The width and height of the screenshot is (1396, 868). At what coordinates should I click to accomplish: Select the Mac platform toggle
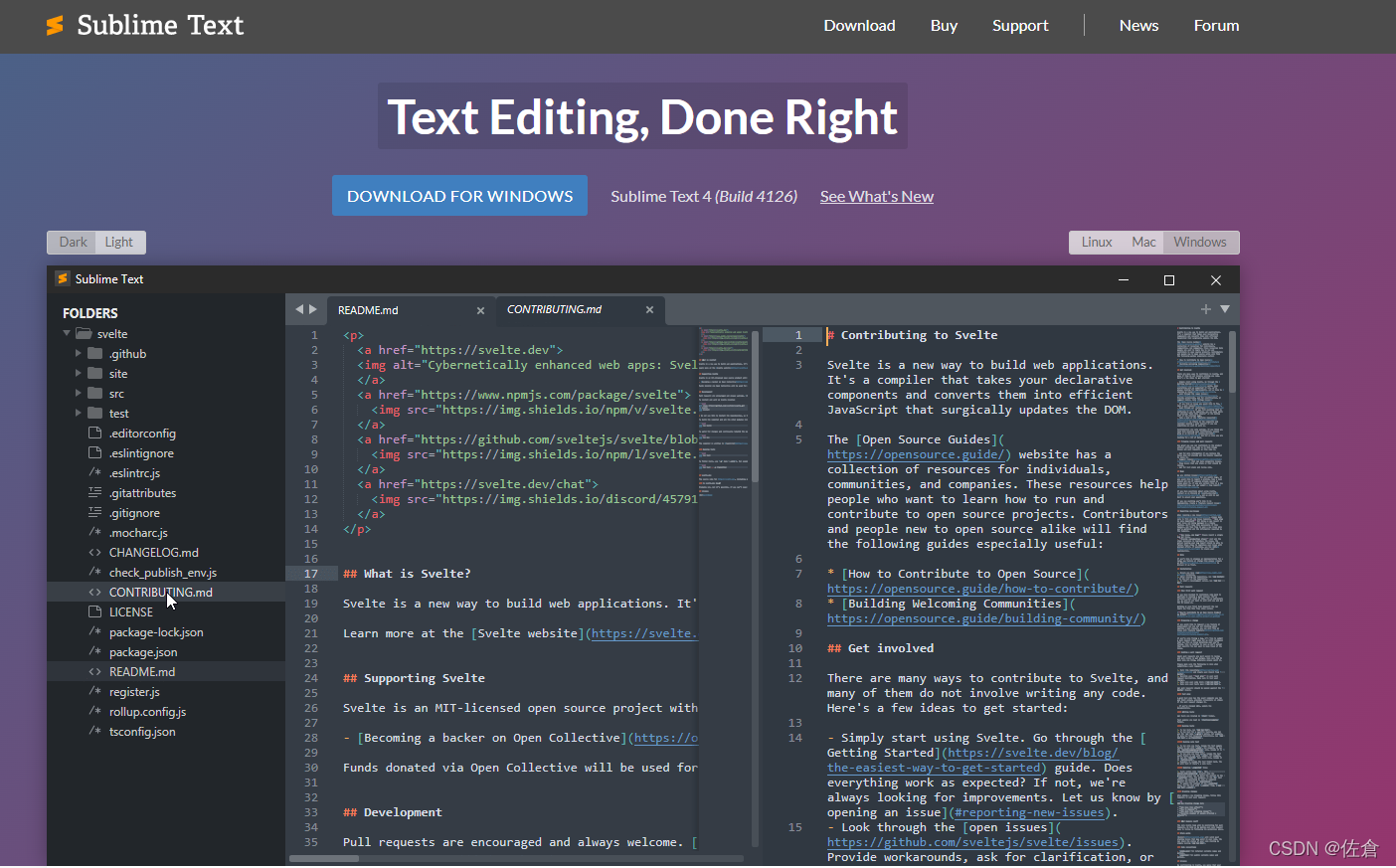coord(1143,242)
